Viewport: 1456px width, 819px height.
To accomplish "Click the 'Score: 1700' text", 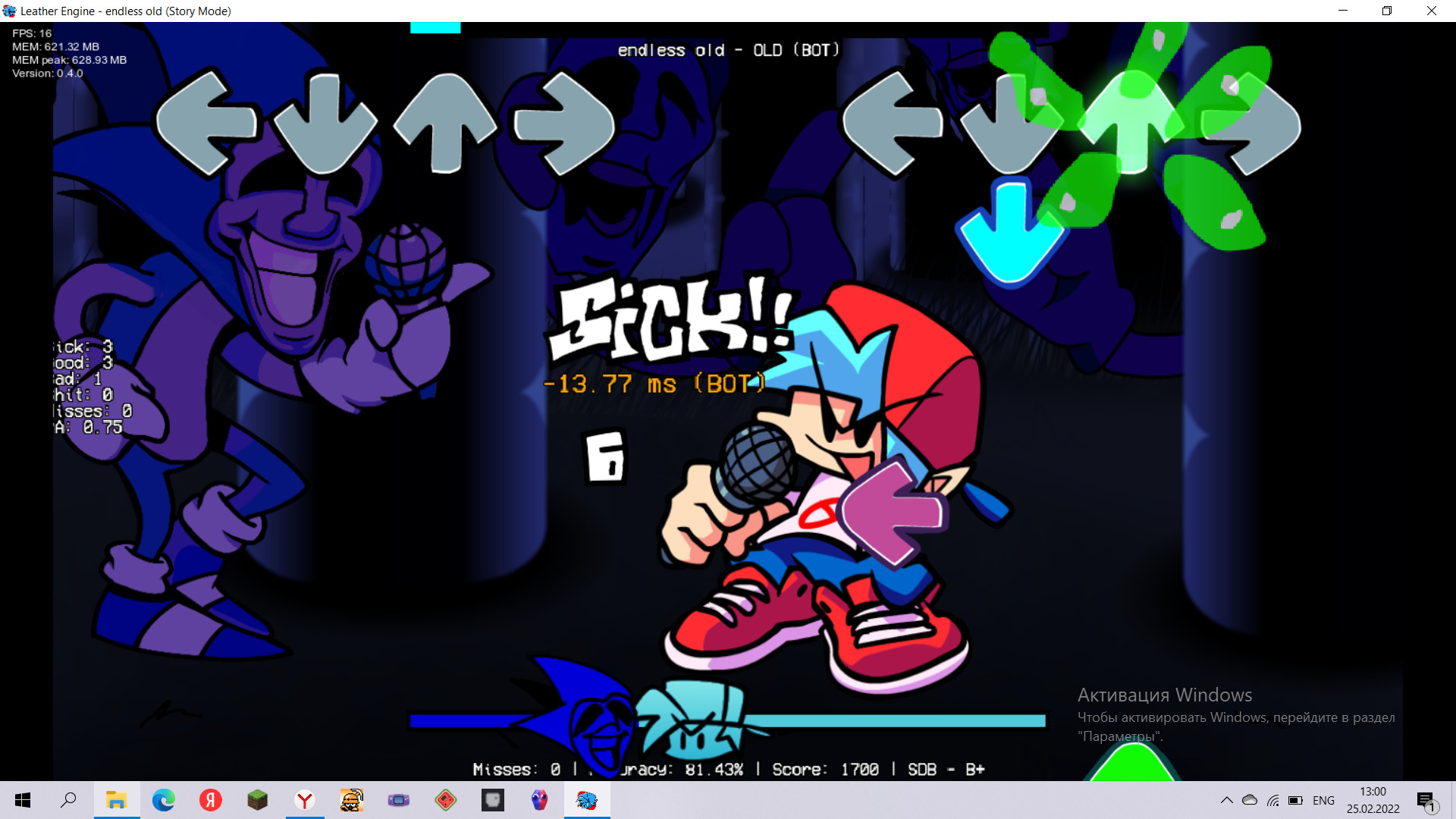I will (825, 770).
